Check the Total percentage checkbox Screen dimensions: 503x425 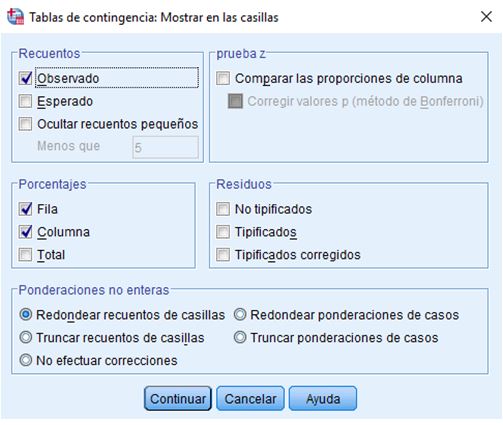(26, 255)
